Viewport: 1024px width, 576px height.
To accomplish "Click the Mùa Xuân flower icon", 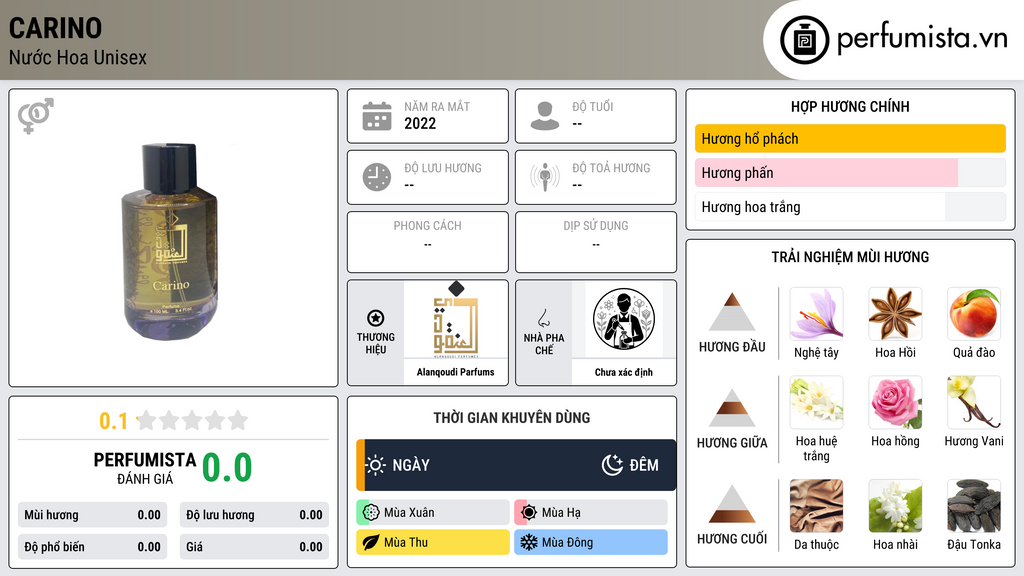I will point(371,513).
